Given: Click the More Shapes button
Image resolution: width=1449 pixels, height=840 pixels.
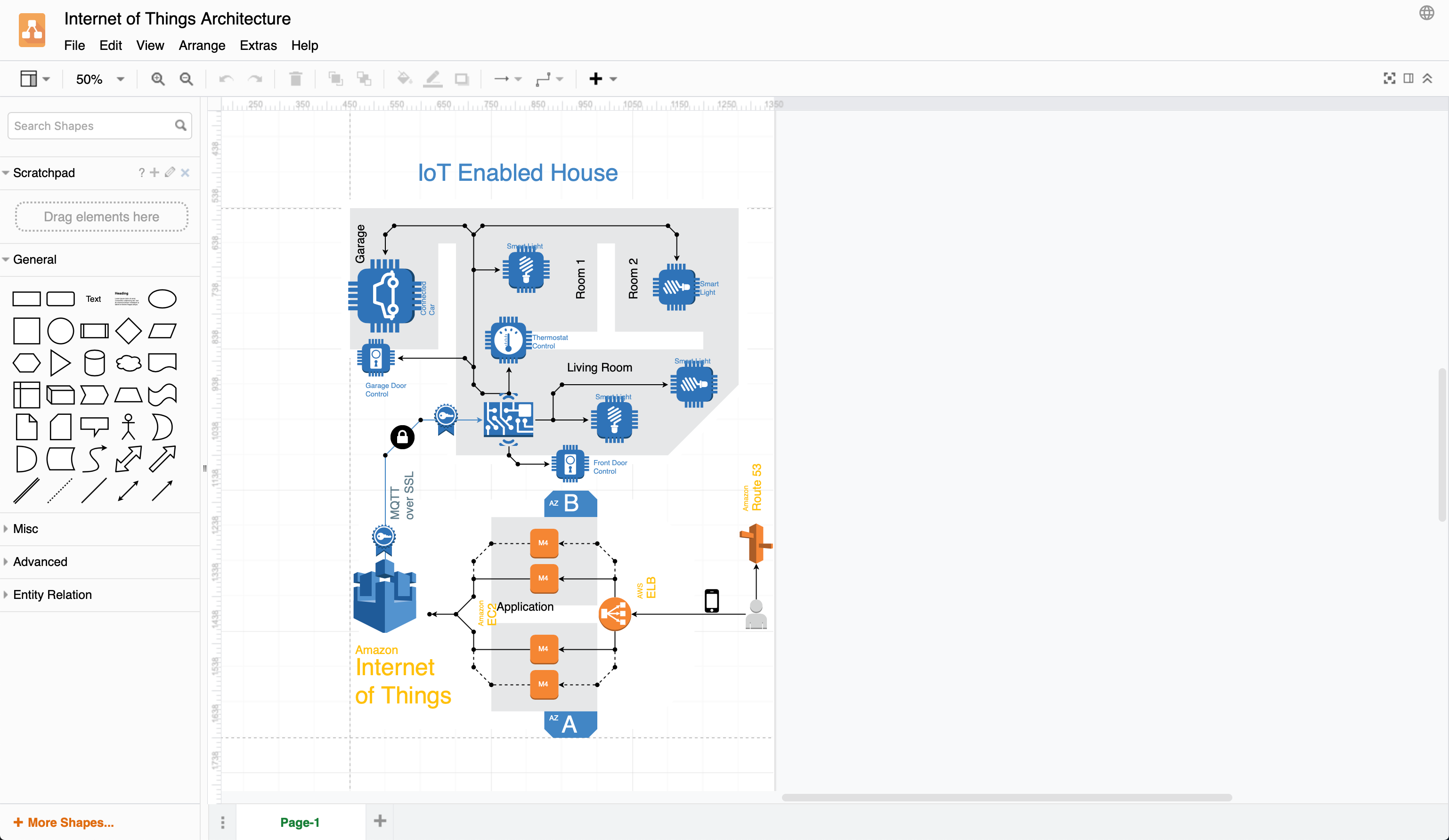Looking at the screenshot, I should pos(63,822).
